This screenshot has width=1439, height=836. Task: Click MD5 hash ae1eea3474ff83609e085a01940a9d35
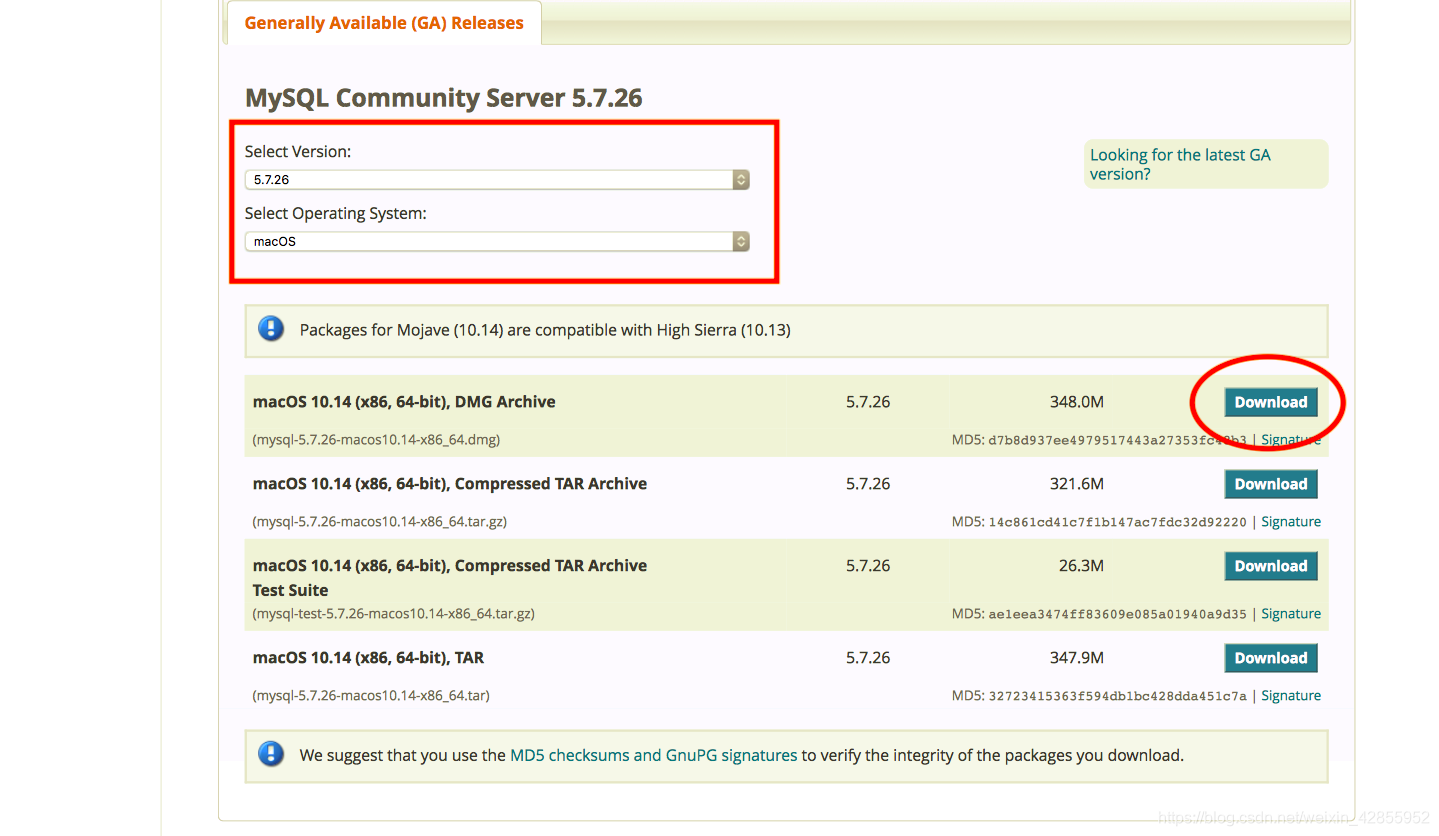[x=1118, y=614]
